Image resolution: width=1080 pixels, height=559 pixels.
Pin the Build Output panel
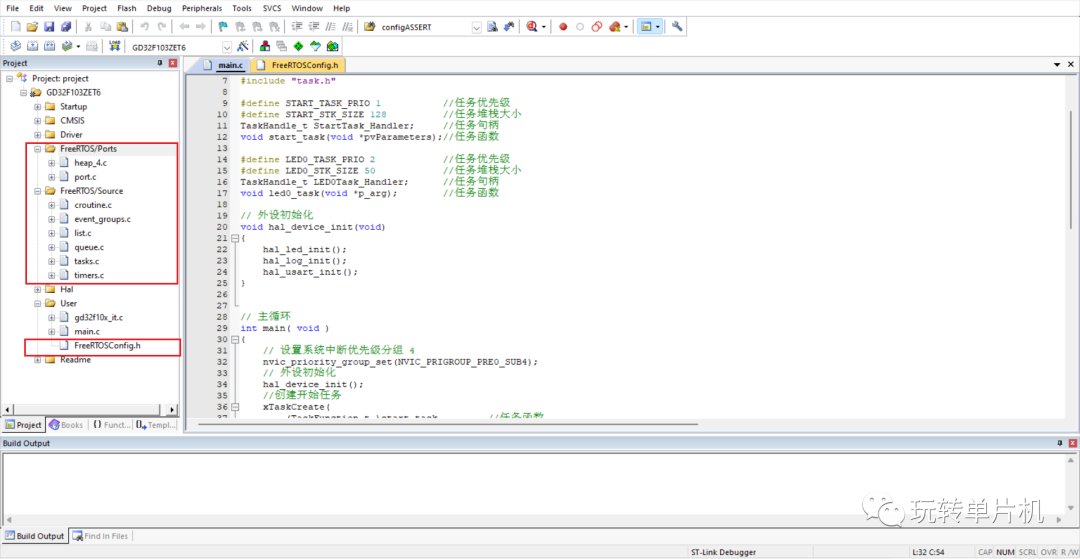[x=1058, y=443]
